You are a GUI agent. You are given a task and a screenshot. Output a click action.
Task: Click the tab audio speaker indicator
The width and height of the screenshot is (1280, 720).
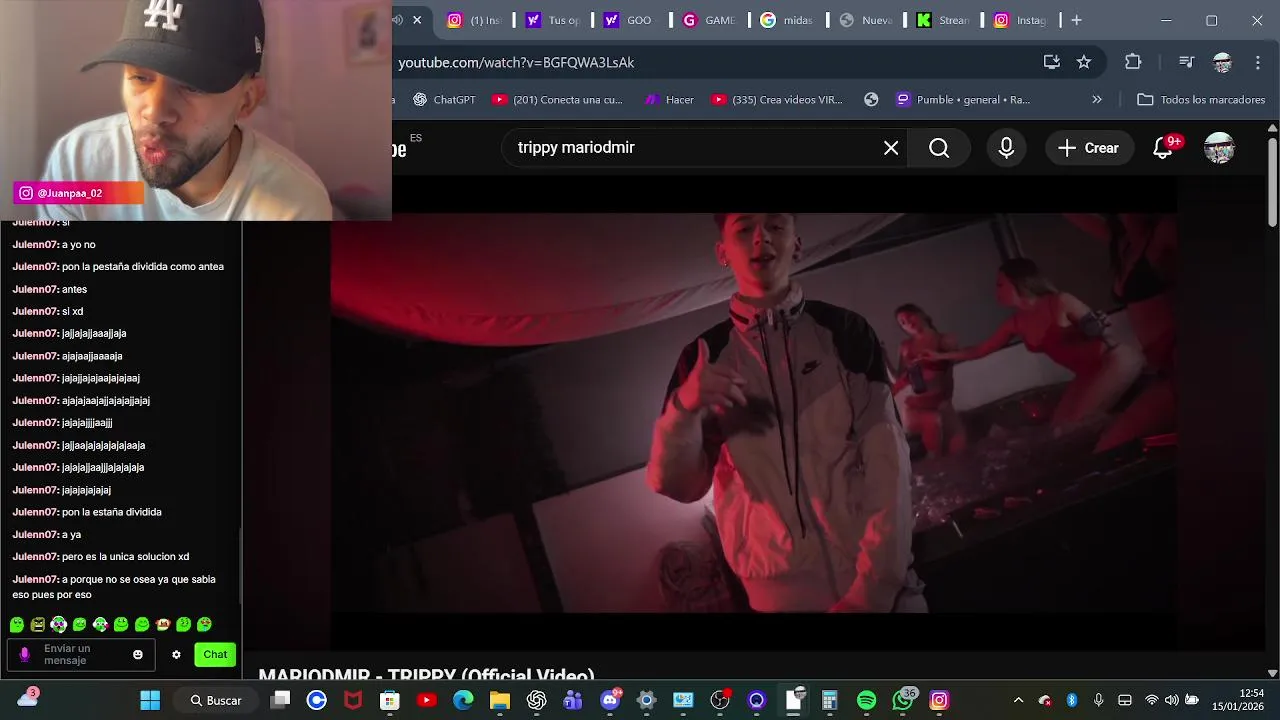tap(398, 20)
